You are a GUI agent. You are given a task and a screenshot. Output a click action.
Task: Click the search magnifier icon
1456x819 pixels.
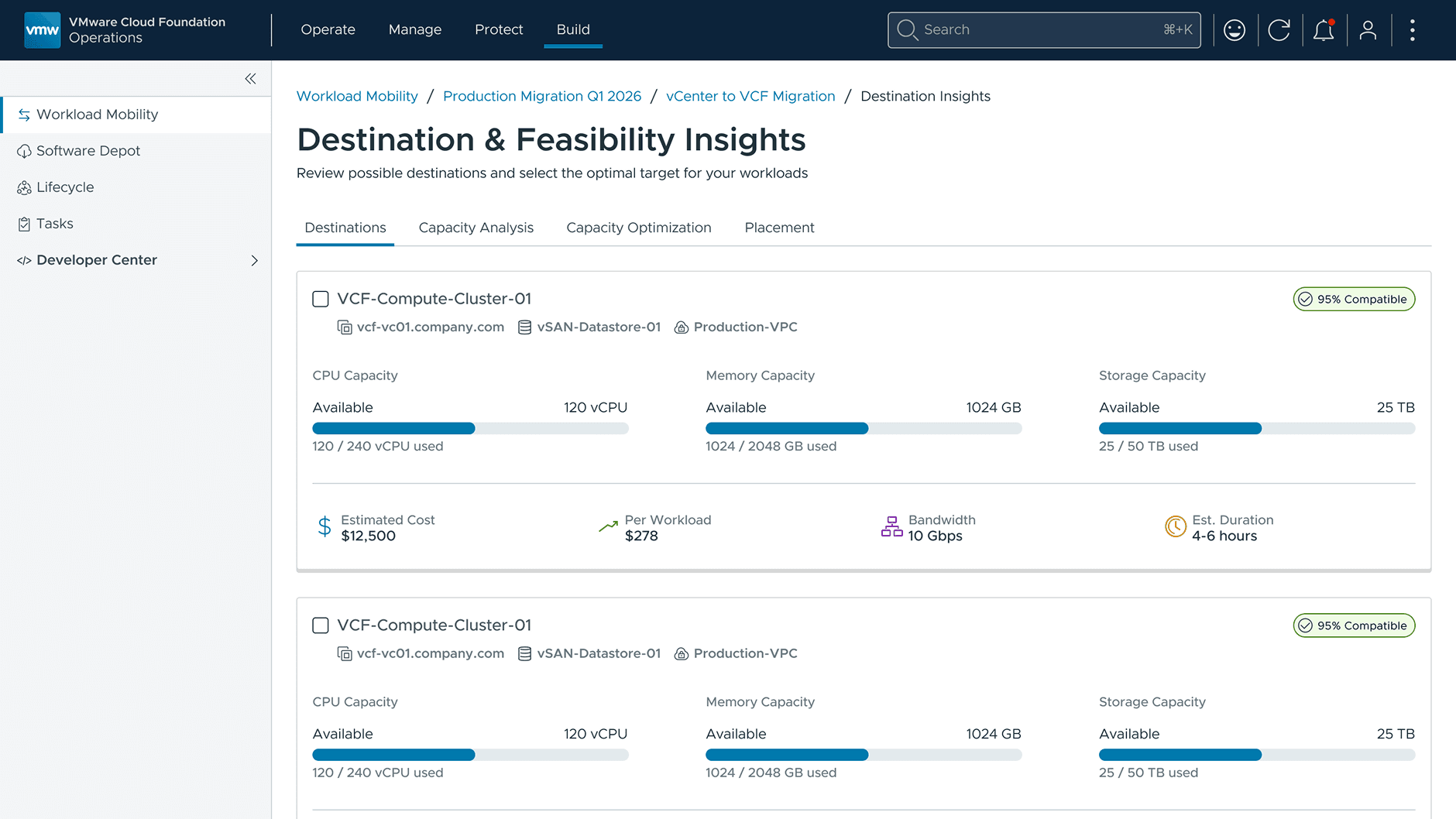907,30
